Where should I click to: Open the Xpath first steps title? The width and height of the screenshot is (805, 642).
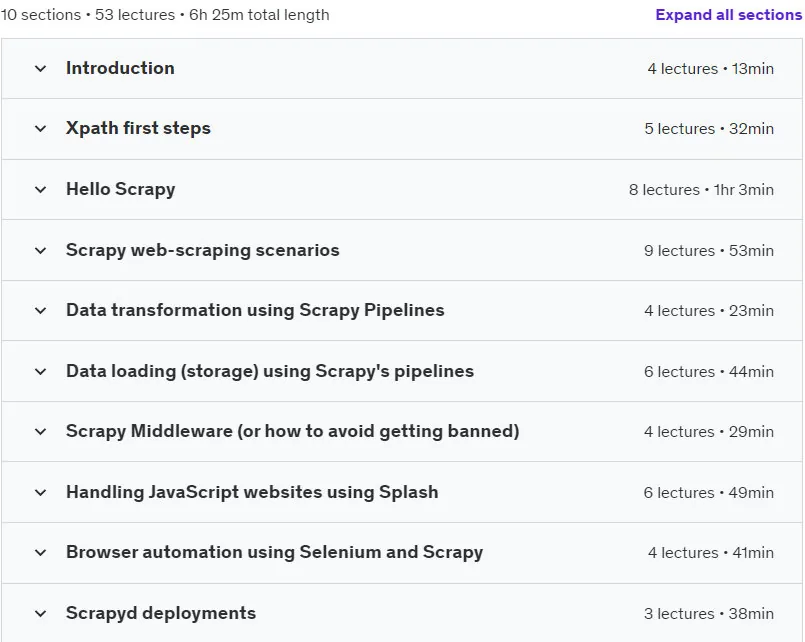[x=138, y=128]
